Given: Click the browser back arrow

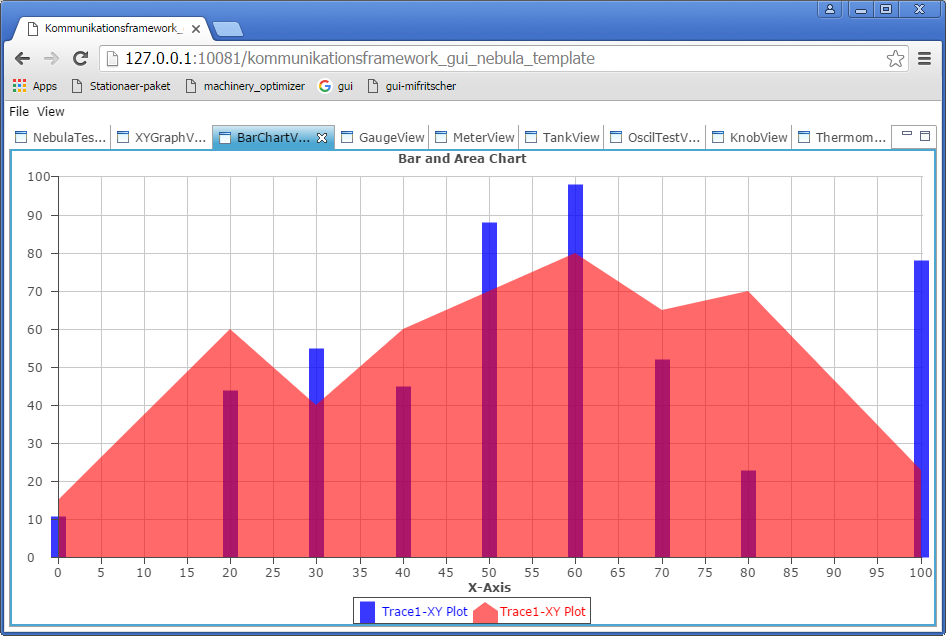Looking at the screenshot, I should tap(23, 59).
